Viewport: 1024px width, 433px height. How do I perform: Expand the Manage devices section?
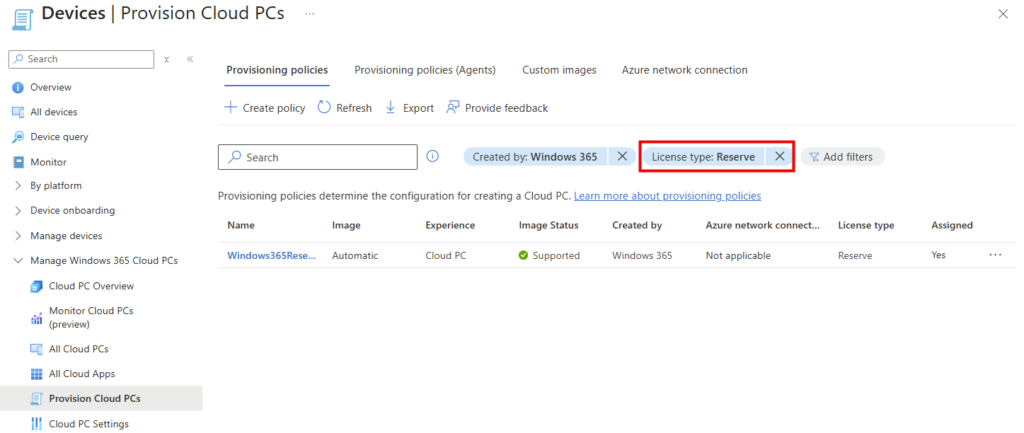(x=18, y=235)
